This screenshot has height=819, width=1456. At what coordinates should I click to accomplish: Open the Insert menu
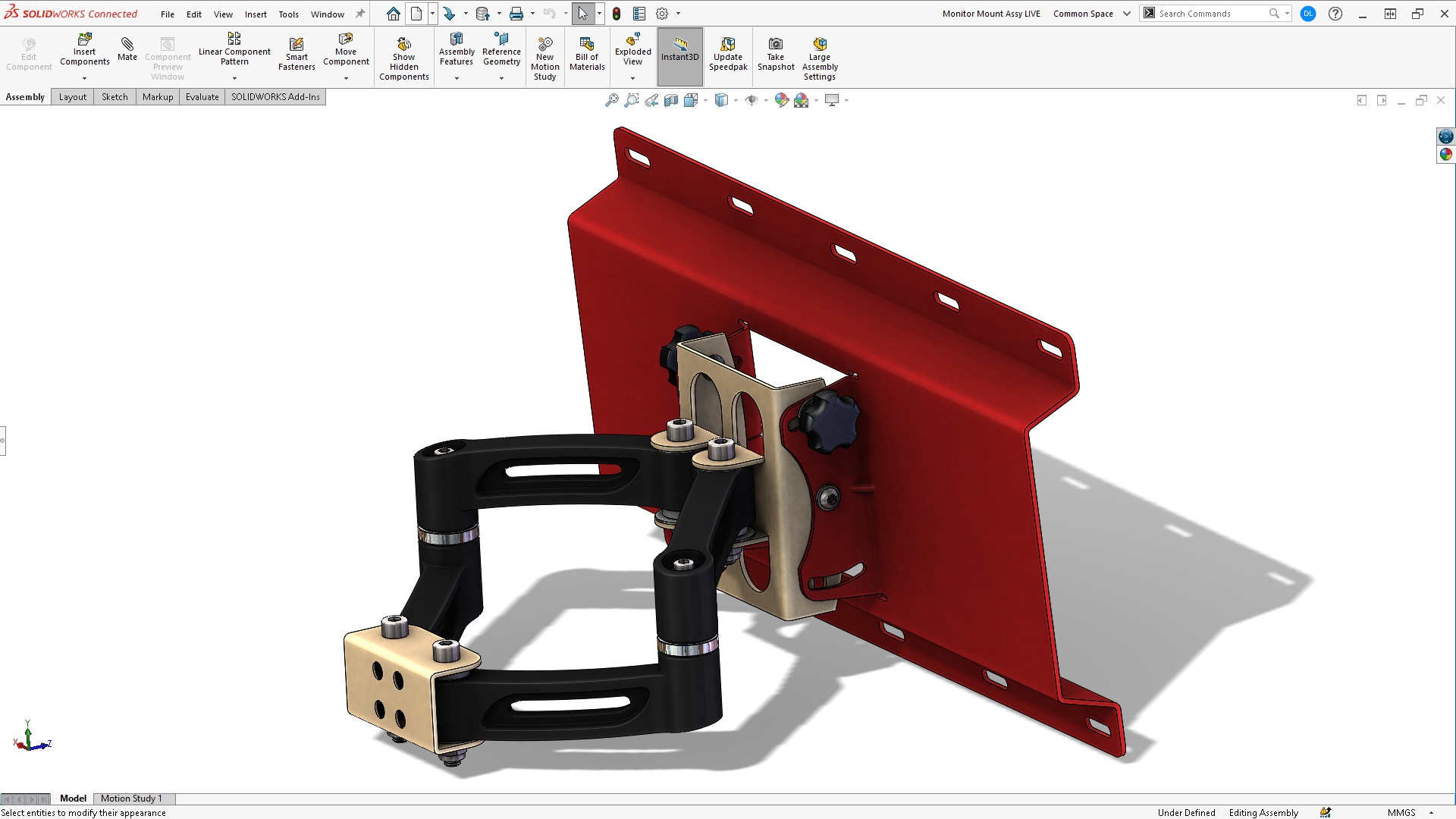[x=256, y=14]
